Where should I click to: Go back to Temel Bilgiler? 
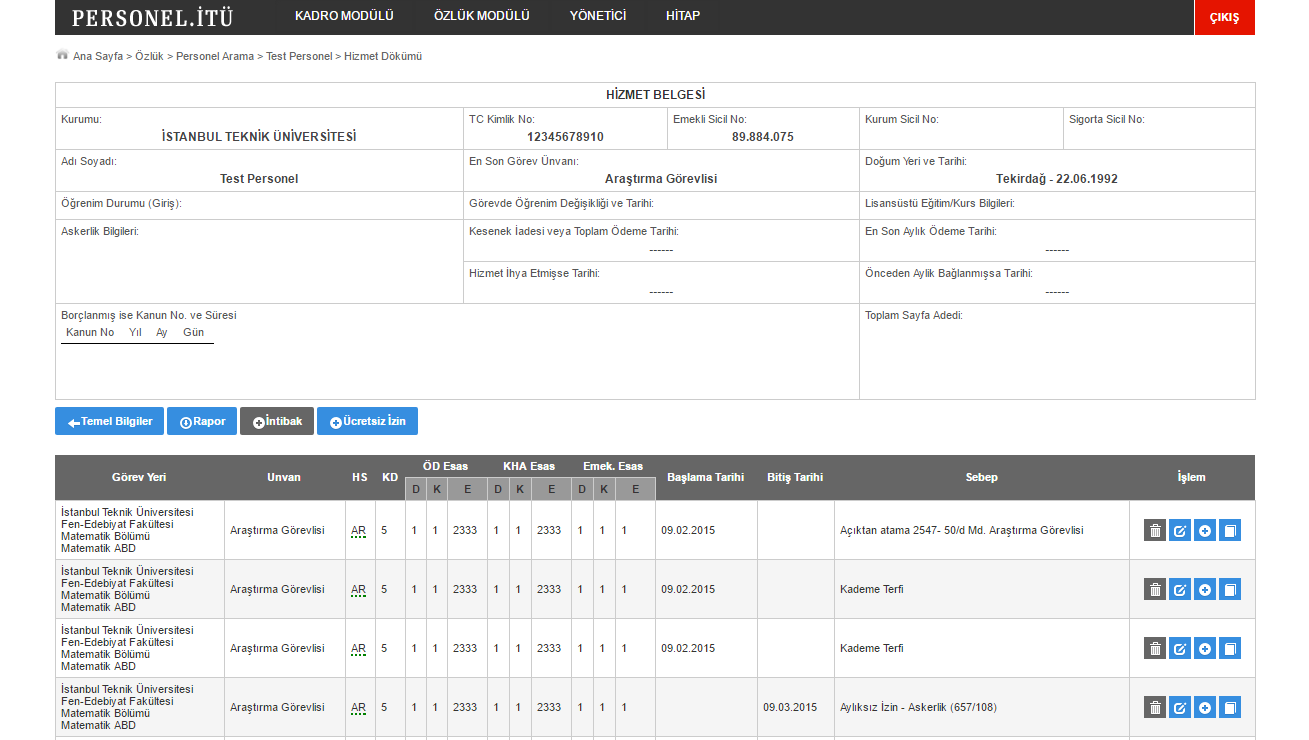109,422
